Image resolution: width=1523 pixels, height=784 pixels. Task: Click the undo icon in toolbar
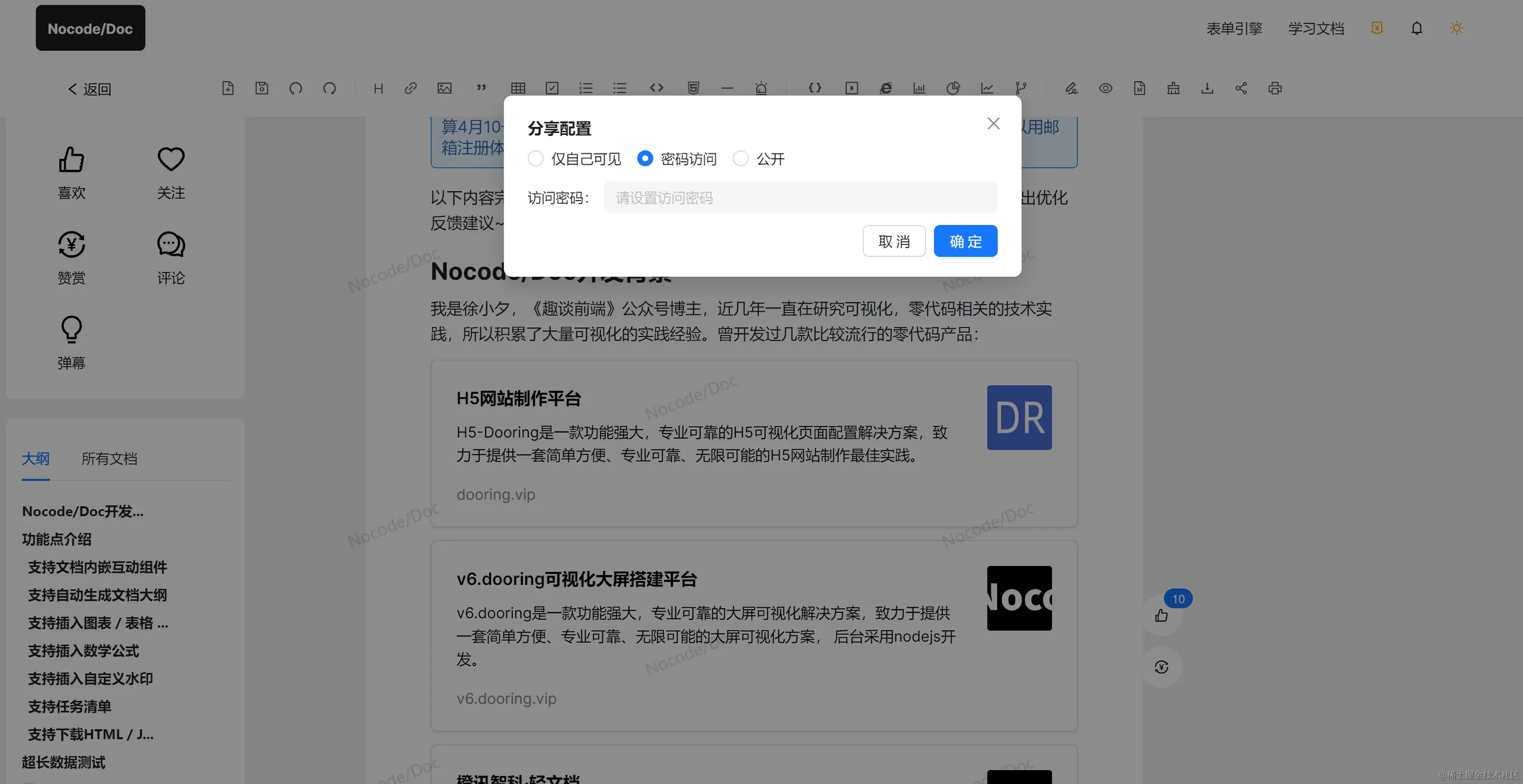tap(296, 88)
